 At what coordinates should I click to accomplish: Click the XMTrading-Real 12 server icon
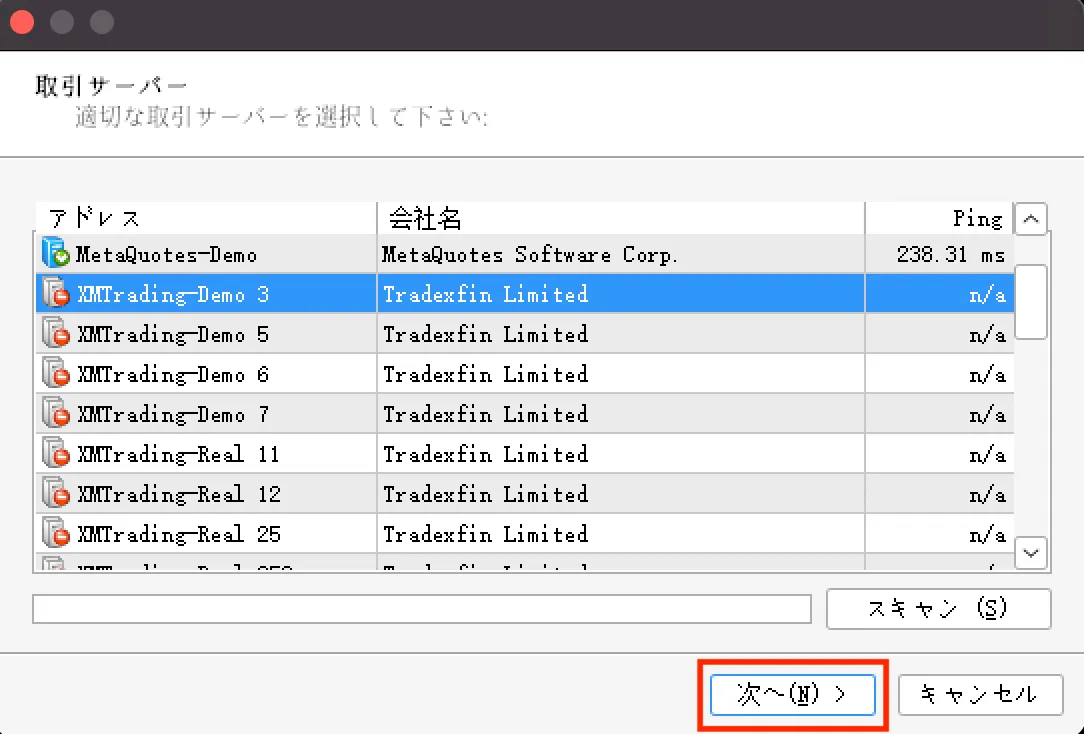click(55, 493)
